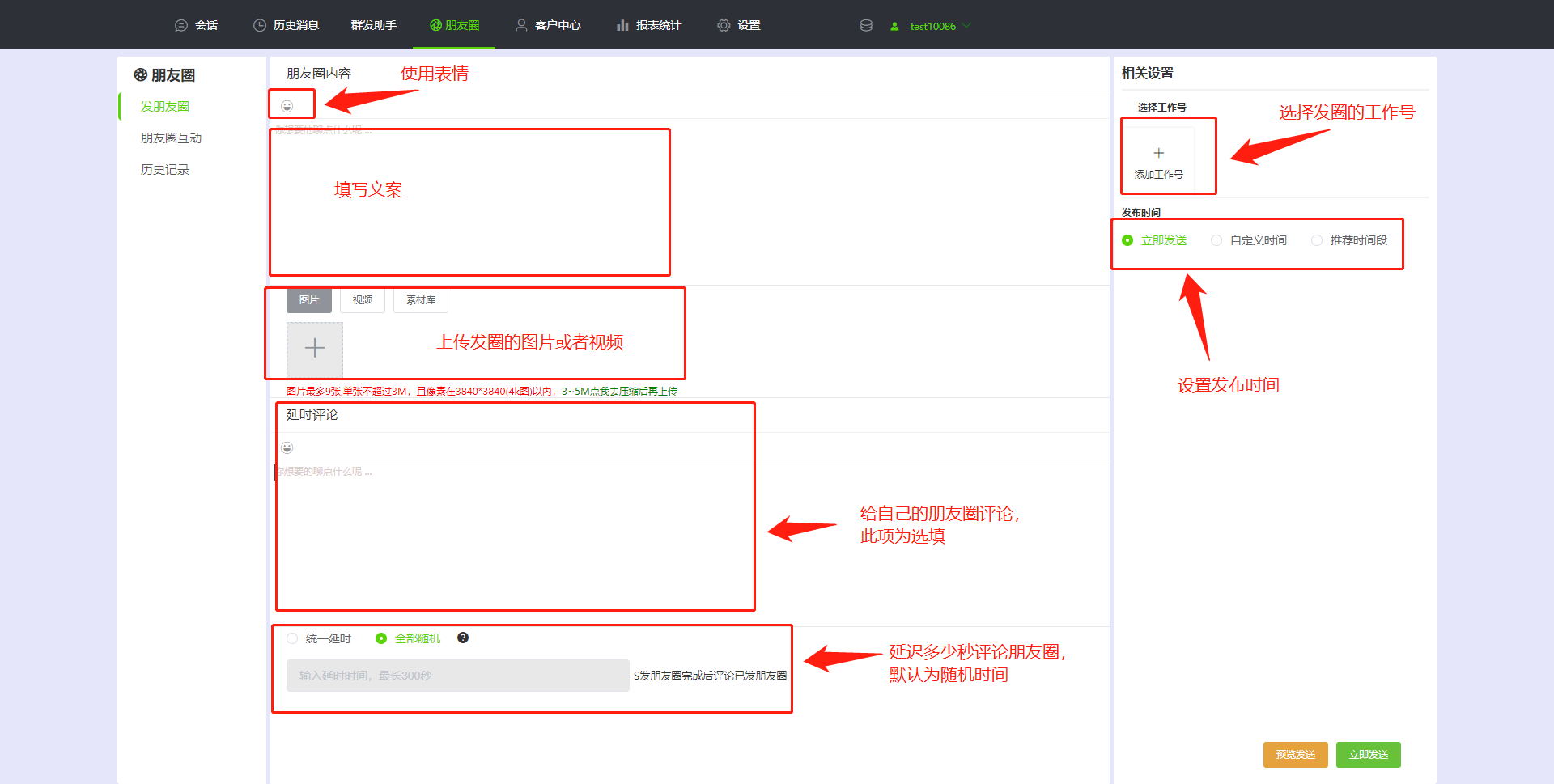This screenshot has width=1554, height=784.
Task: Select the 立即发送 radio button
Action: [1127, 240]
